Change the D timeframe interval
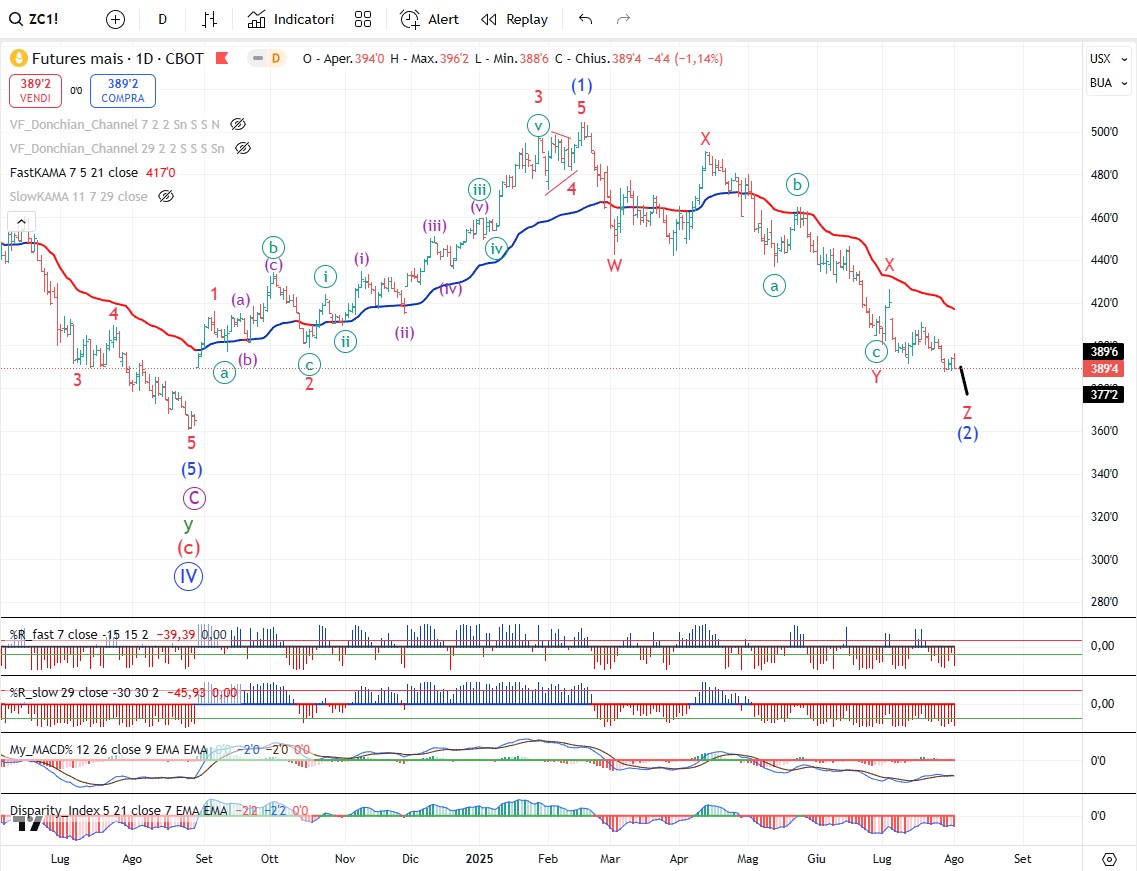1137x871 pixels. pos(162,20)
